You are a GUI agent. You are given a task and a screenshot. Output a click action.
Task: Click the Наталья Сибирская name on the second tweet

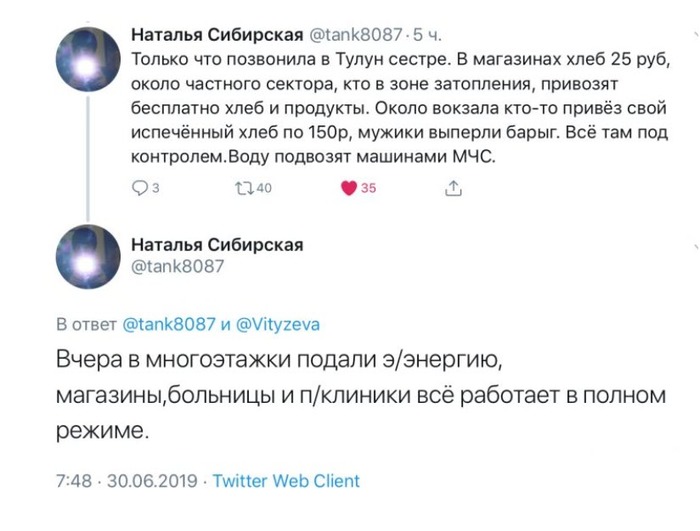coord(217,245)
